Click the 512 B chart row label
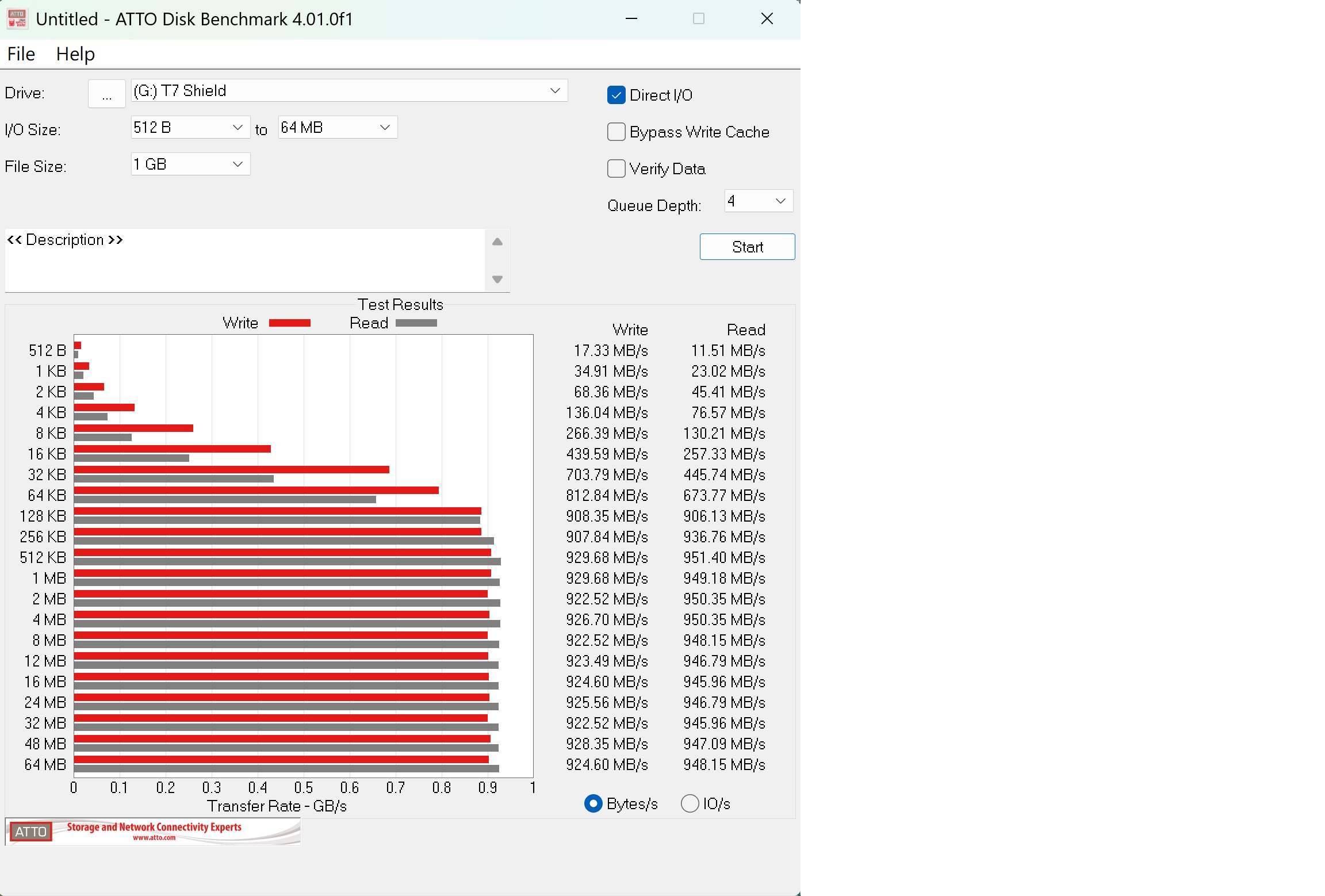1325x896 pixels. [x=48, y=351]
